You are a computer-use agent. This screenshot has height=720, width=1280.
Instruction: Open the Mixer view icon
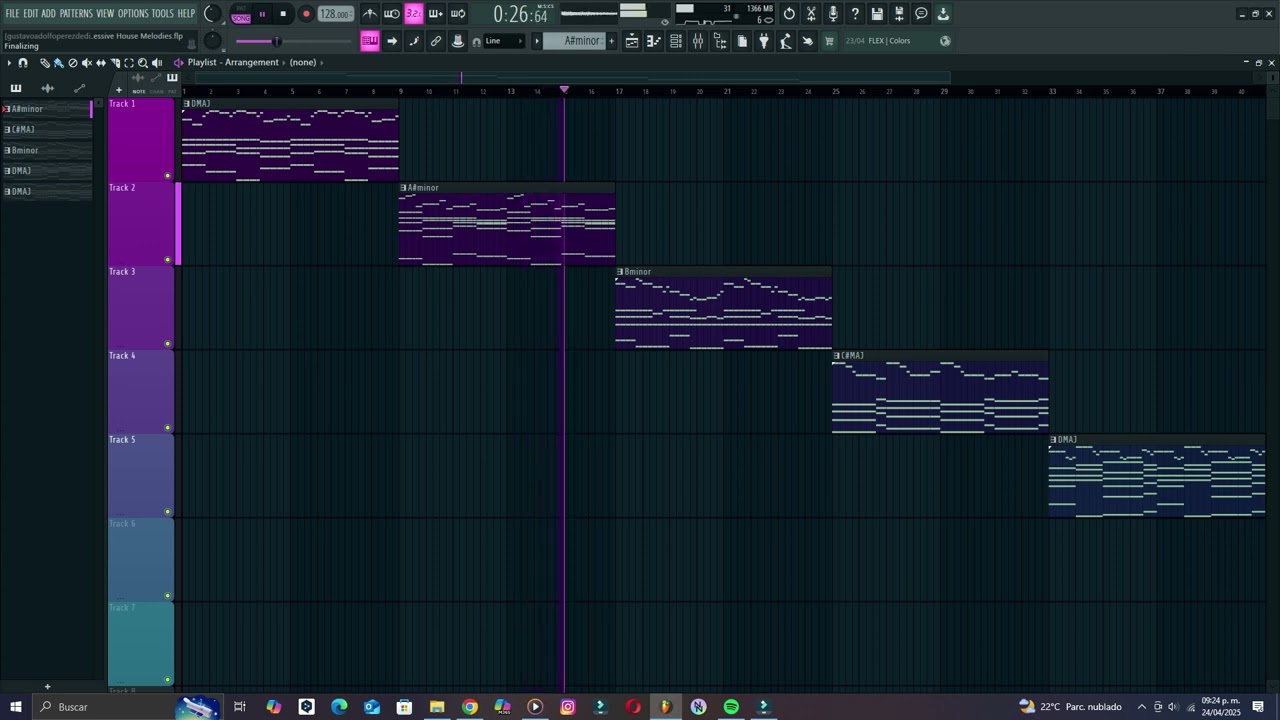(698, 41)
